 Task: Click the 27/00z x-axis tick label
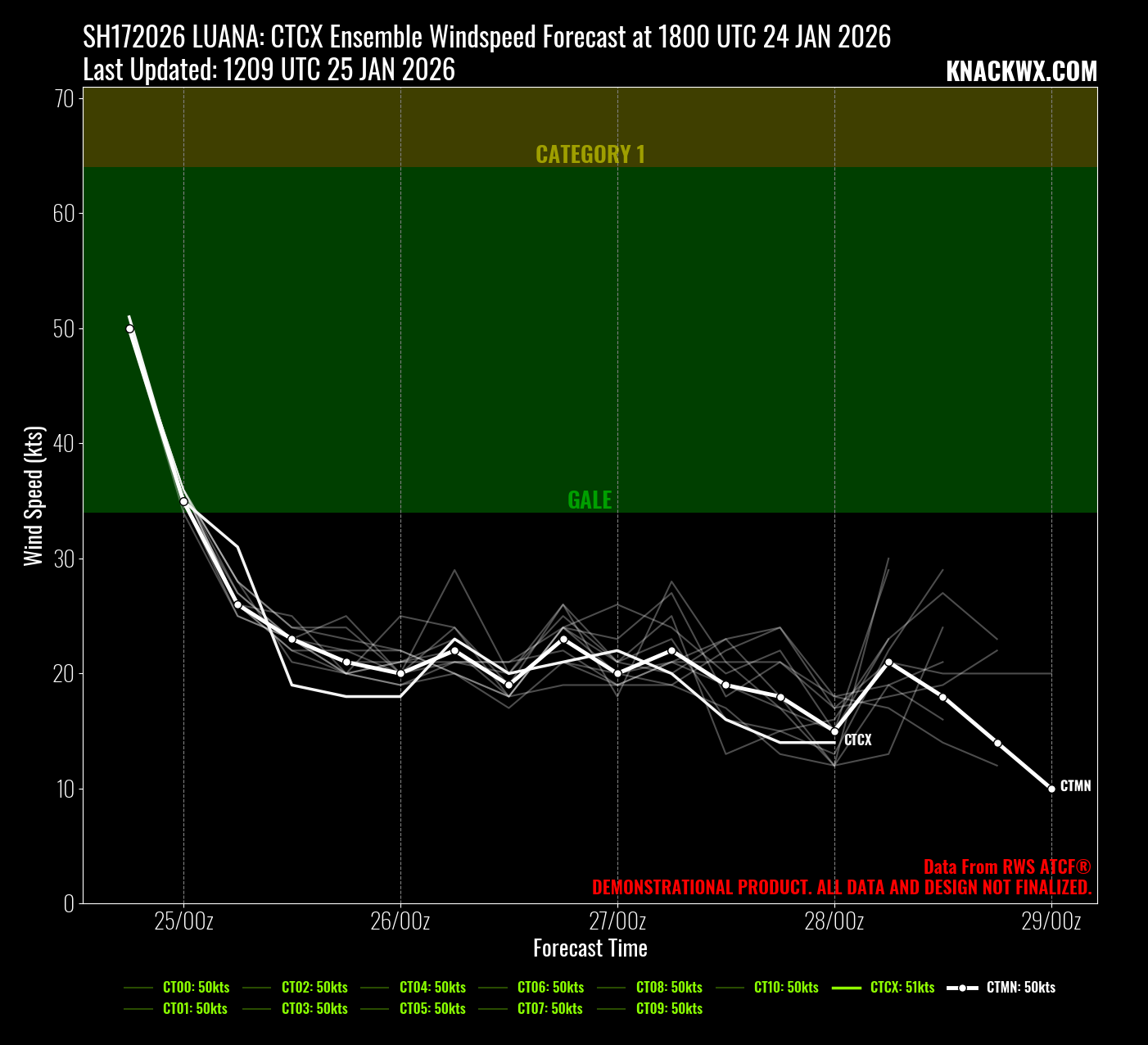click(x=617, y=921)
